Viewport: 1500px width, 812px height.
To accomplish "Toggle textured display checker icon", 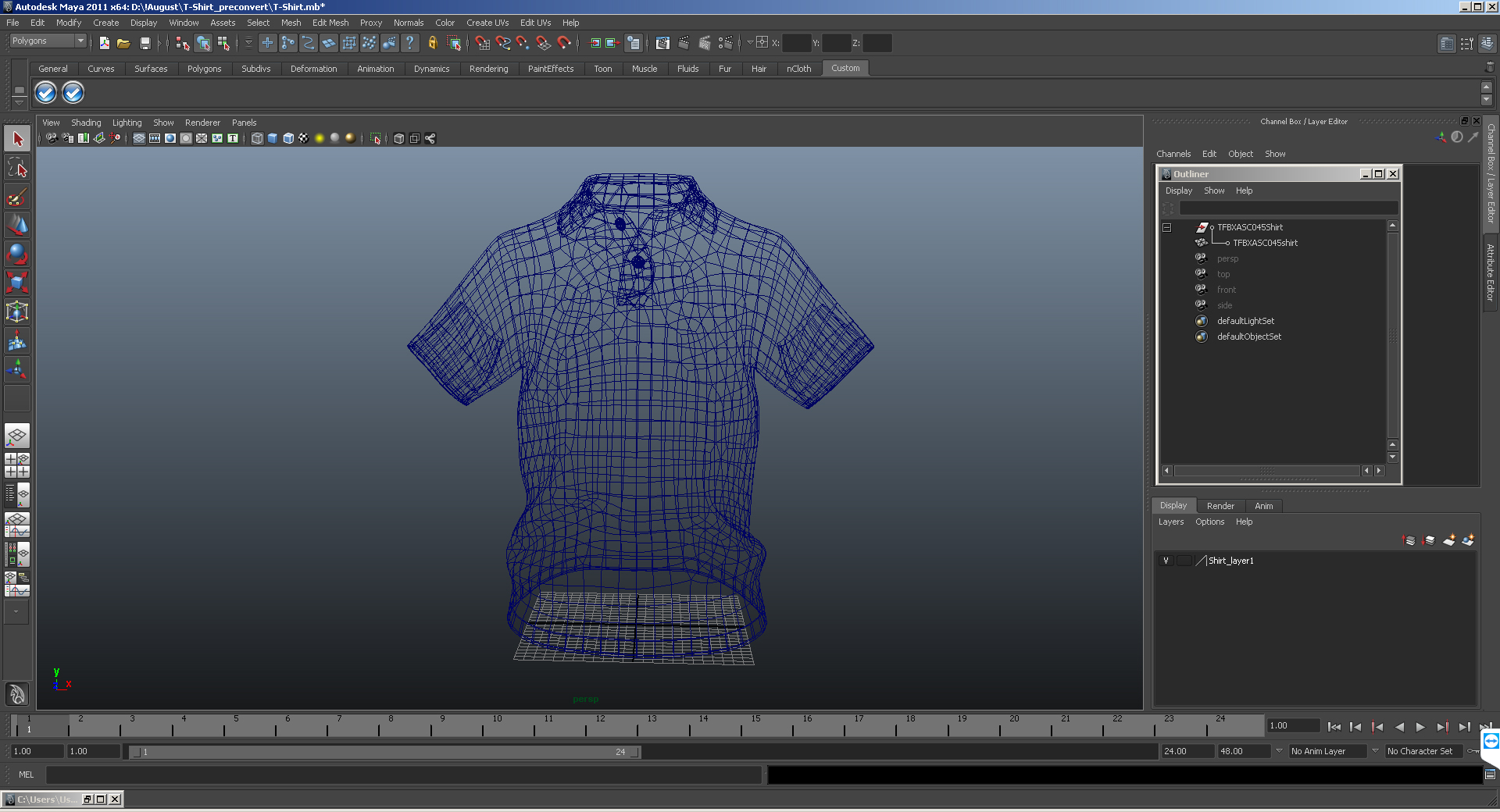I will tap(304, 138).
